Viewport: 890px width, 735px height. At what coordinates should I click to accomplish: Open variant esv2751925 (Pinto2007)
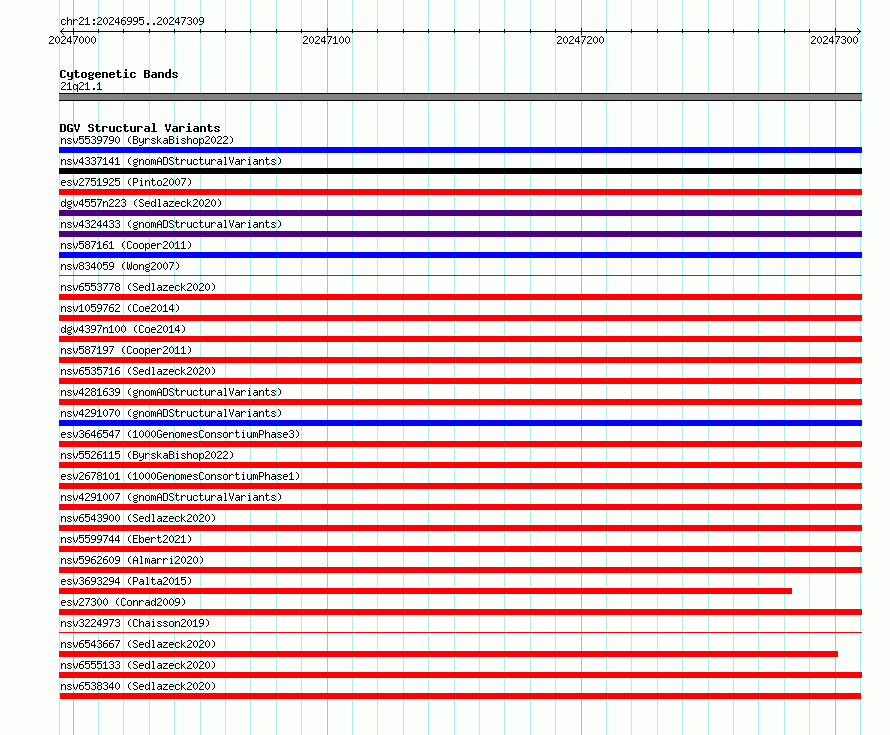point(126,182)
